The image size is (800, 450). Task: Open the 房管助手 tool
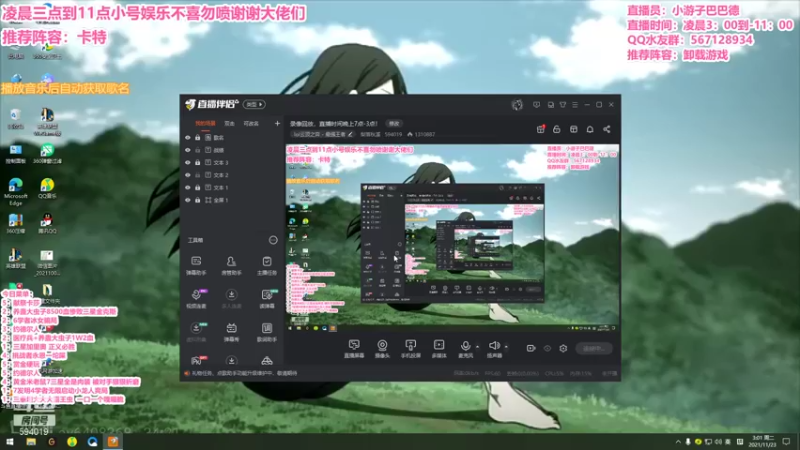click(x=231, y=266)
